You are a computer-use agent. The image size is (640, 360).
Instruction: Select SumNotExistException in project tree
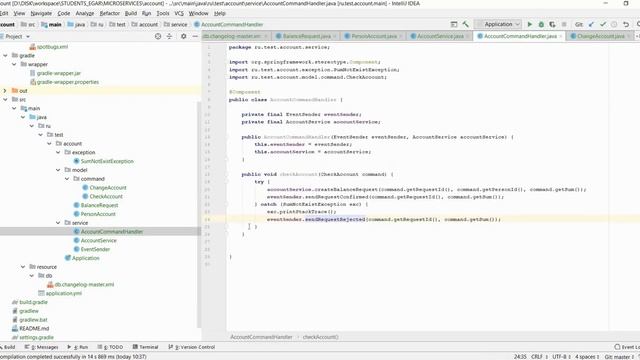coord(107,161)
